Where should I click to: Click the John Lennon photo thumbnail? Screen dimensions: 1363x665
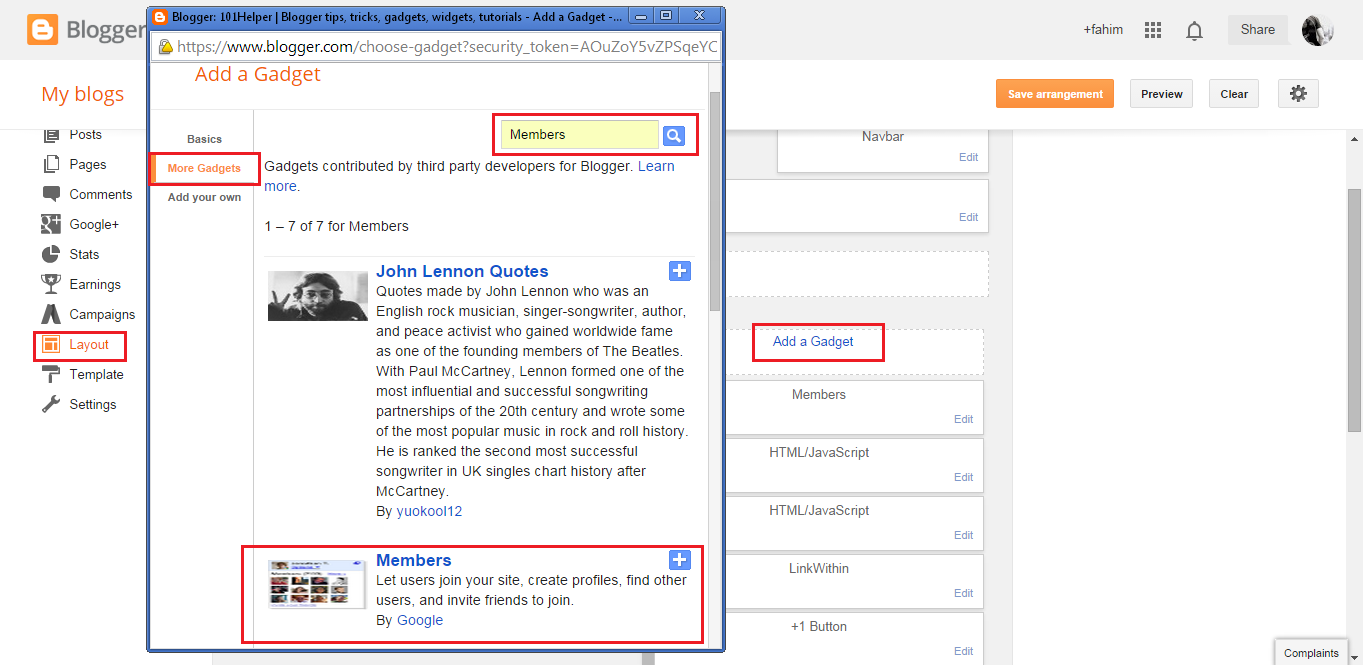tap(318, 296)
